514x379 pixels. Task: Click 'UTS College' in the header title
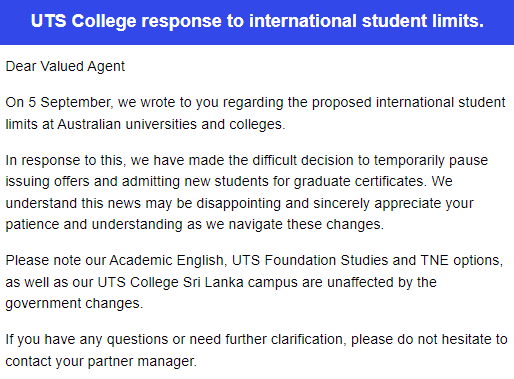(x=84, y=21)
